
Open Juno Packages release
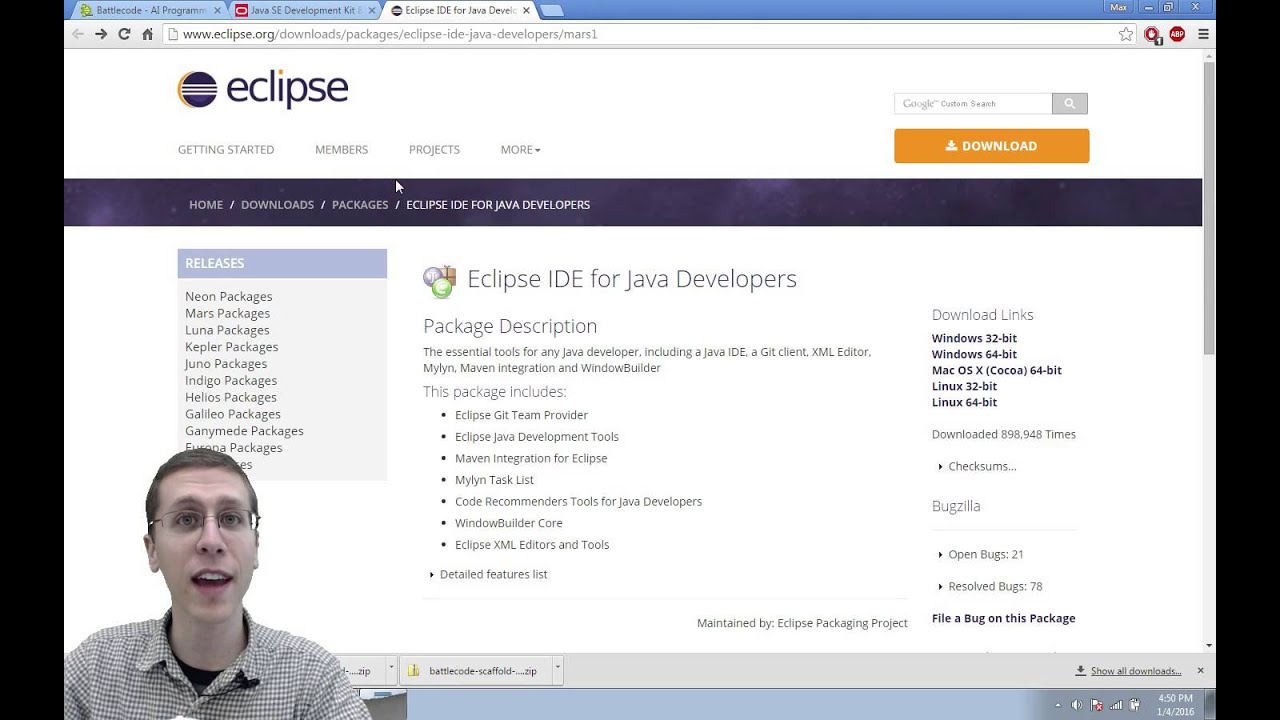coord(226,364)
